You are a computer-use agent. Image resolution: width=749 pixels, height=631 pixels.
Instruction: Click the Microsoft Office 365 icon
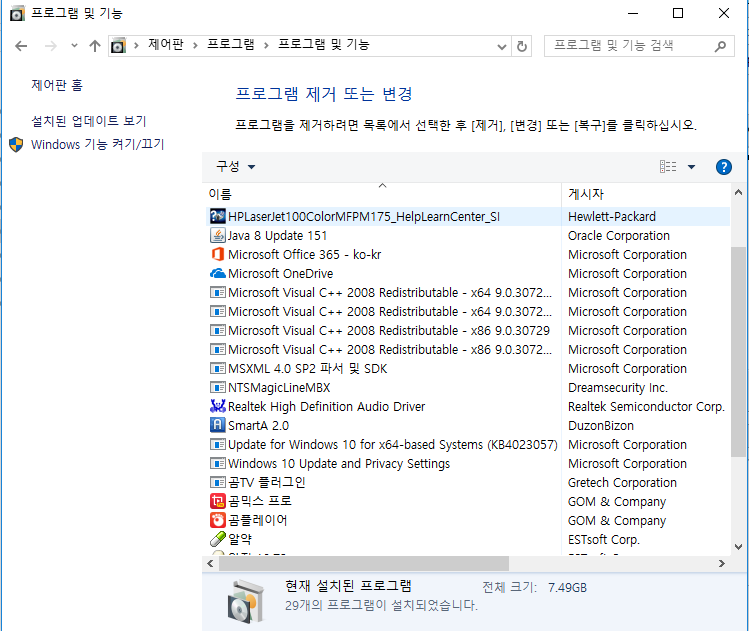(218, 254)
